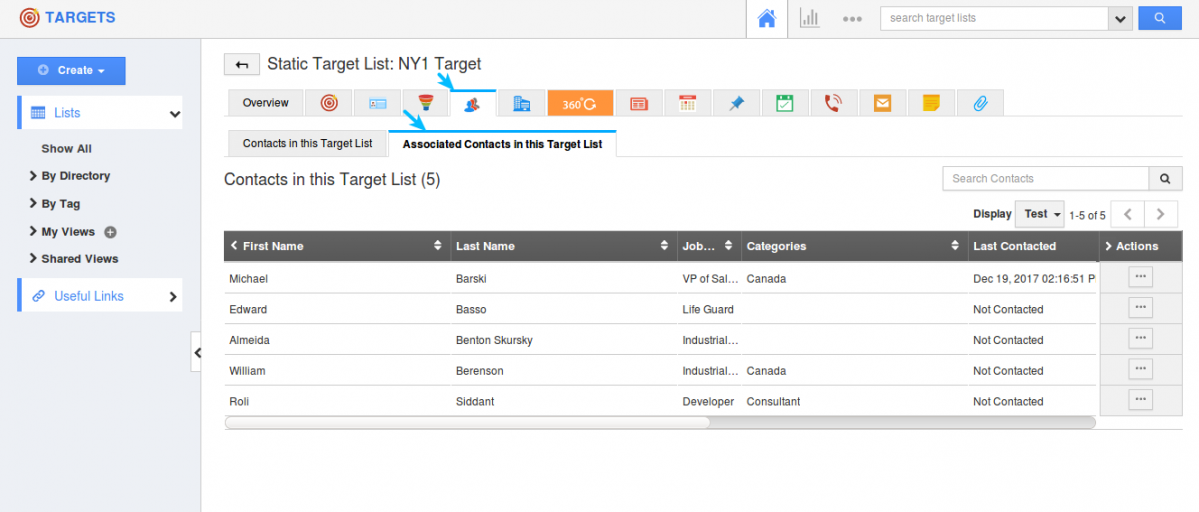Click the horizontal table scrollbar
This screenshot has height=512, width=1199.
pos(467,422)
